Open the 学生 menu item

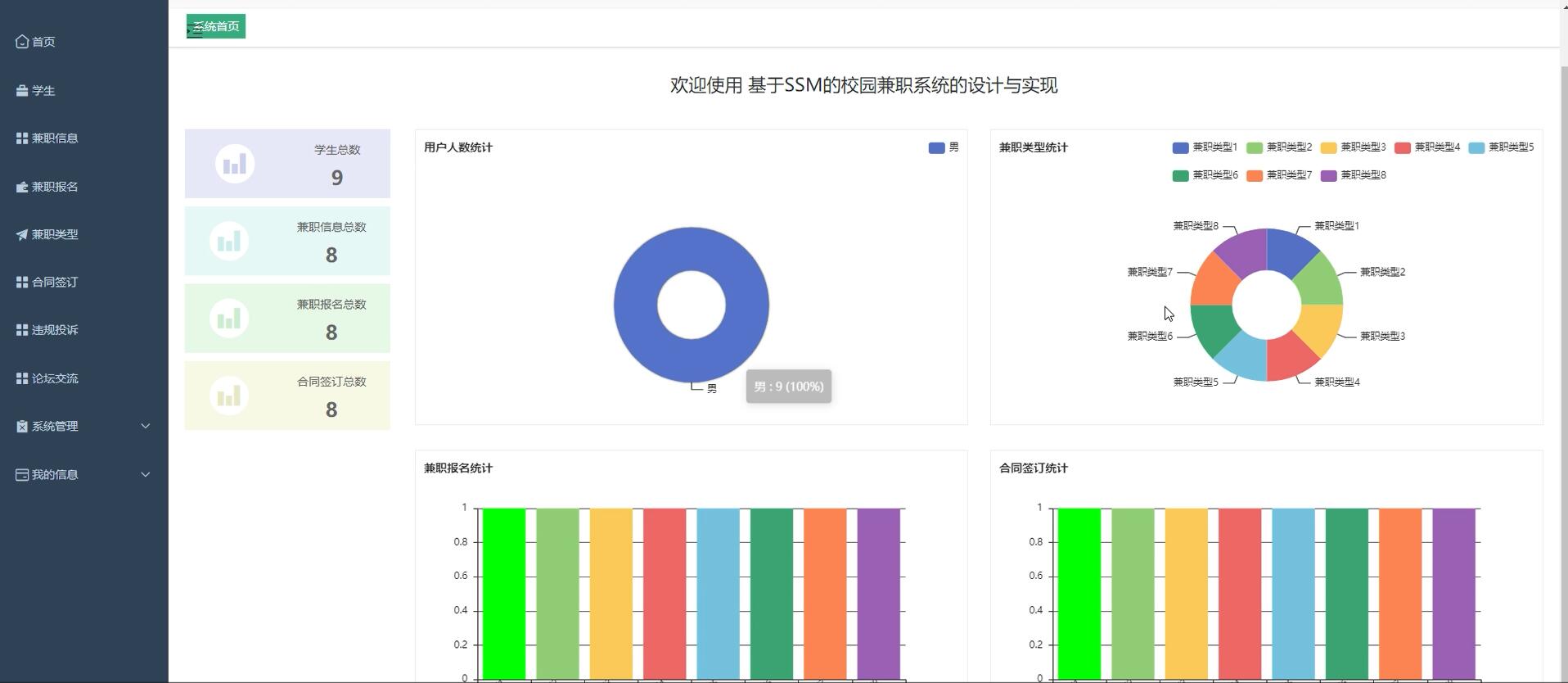click(x=84, y=91)
